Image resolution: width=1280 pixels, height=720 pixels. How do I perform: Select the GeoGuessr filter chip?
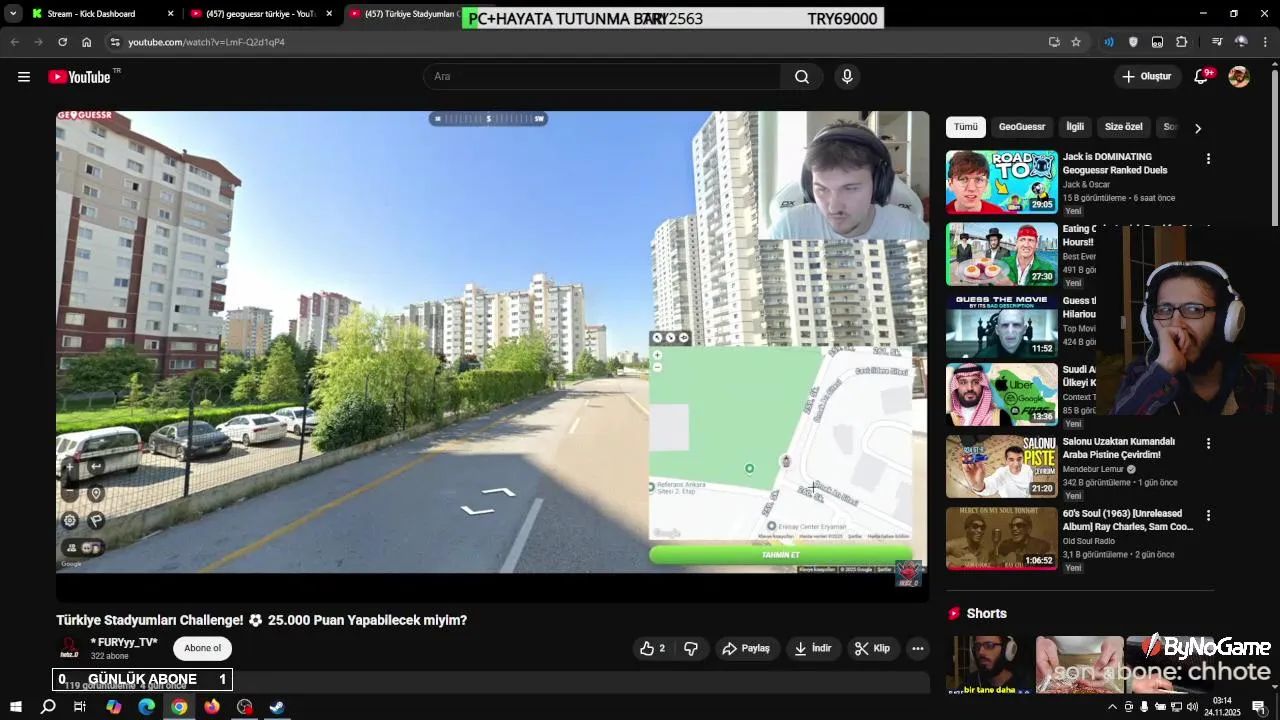point(1022,127)
